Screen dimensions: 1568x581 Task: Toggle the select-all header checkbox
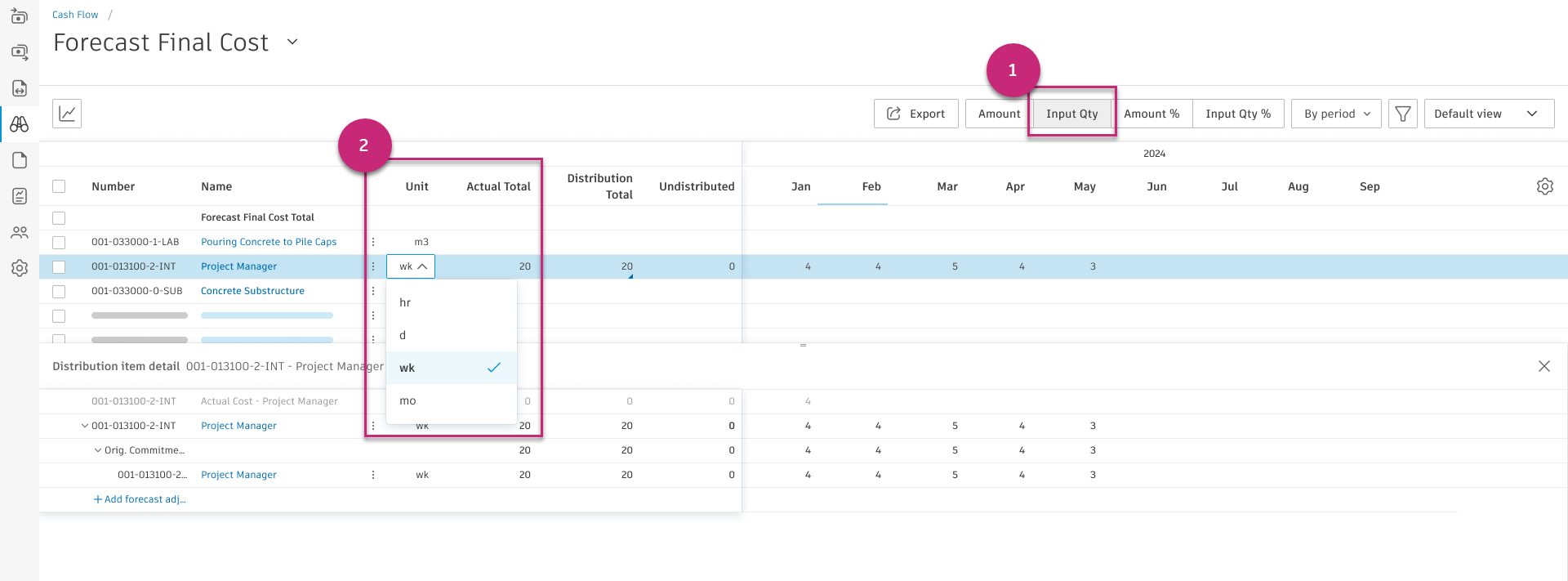[x=59, y=186]
